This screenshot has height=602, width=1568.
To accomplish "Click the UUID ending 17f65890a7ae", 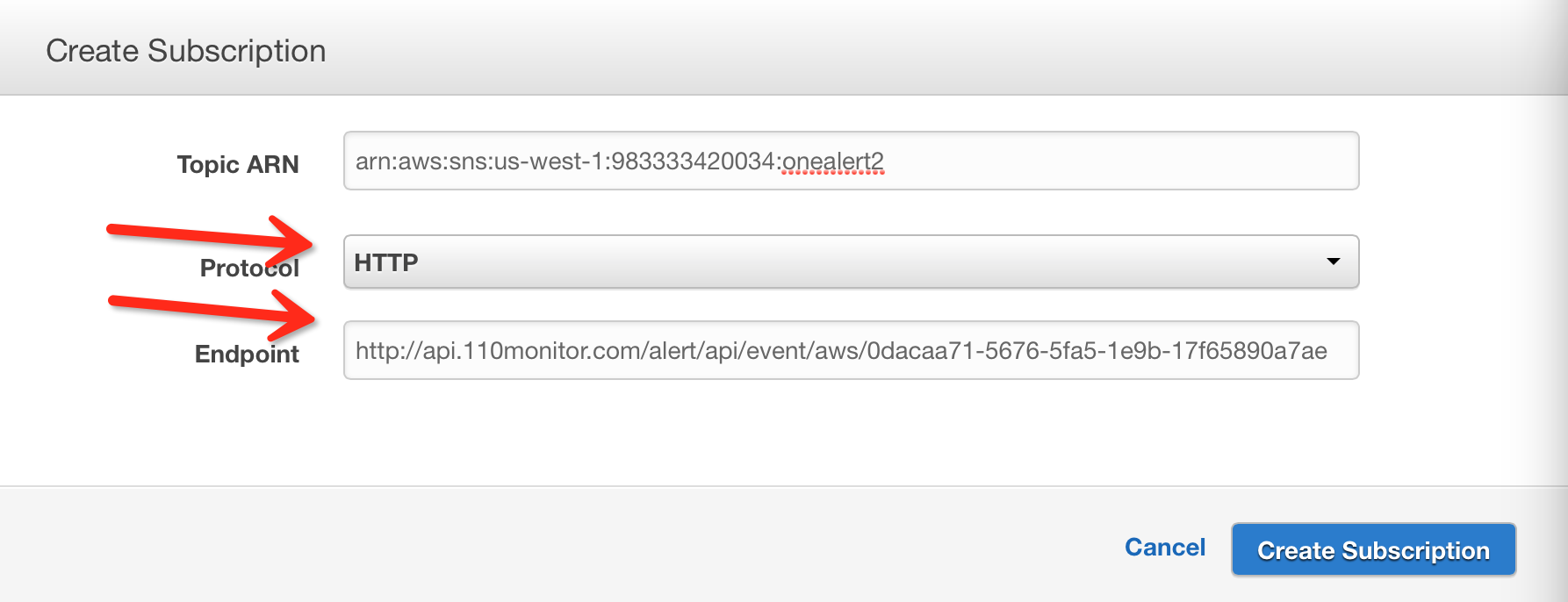I will coord(1097,351).
